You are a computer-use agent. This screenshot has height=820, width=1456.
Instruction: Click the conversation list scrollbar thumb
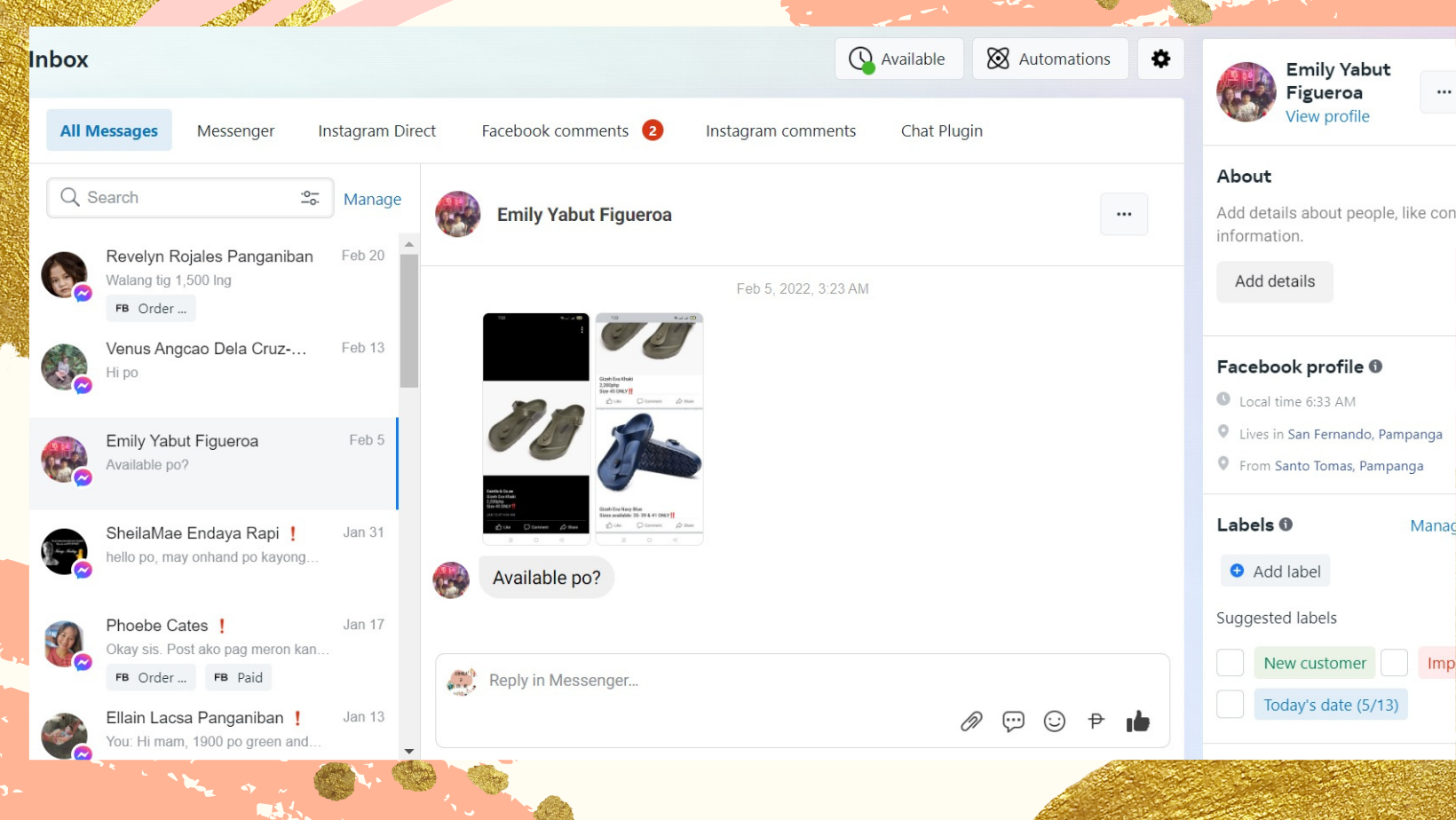click(409, 319)
